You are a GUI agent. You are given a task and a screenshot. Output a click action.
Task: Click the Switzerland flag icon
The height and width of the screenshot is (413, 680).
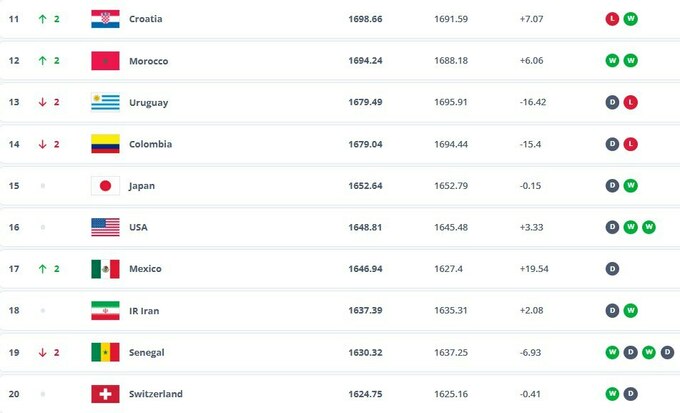[105, 394]
